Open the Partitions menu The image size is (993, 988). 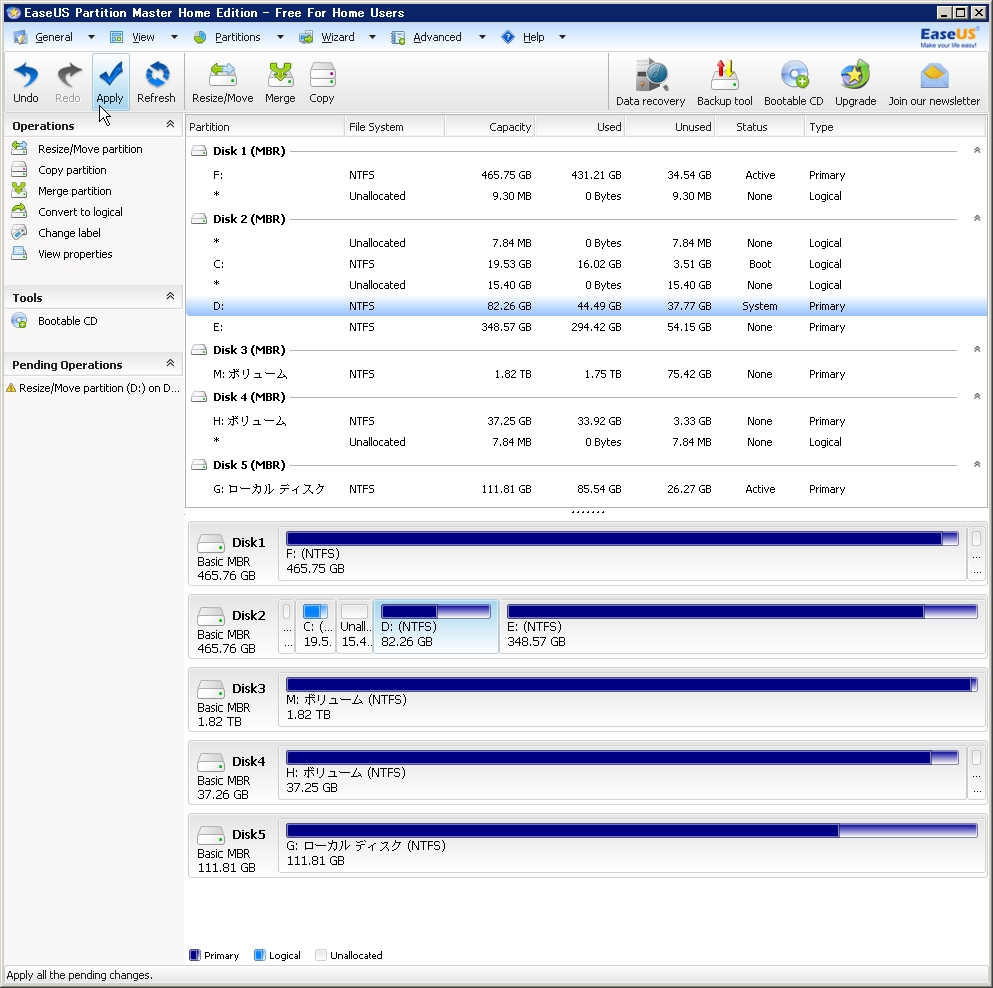click(237, 37)
